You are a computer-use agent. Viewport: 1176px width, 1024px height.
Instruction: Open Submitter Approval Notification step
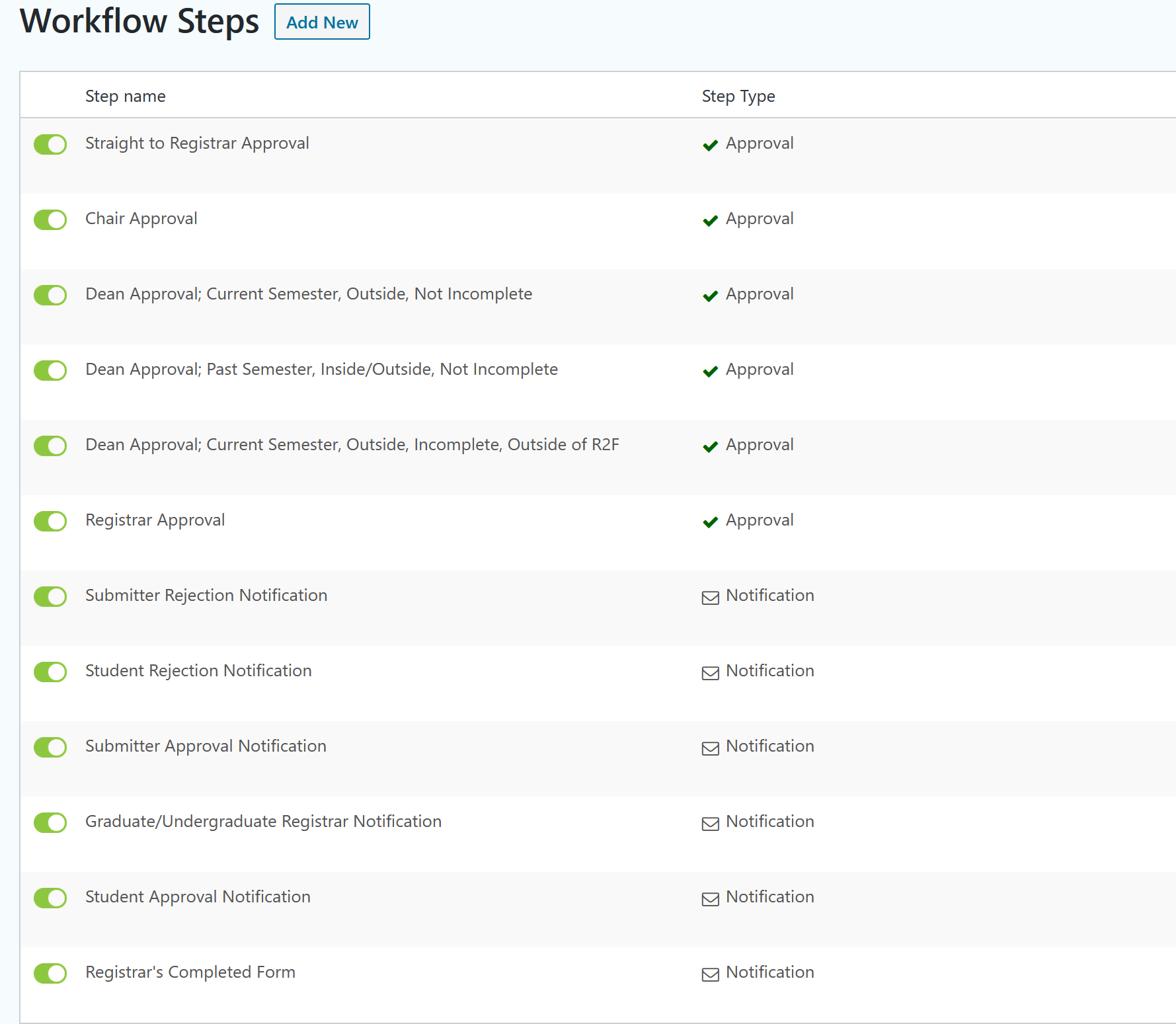tap(206, 746)
